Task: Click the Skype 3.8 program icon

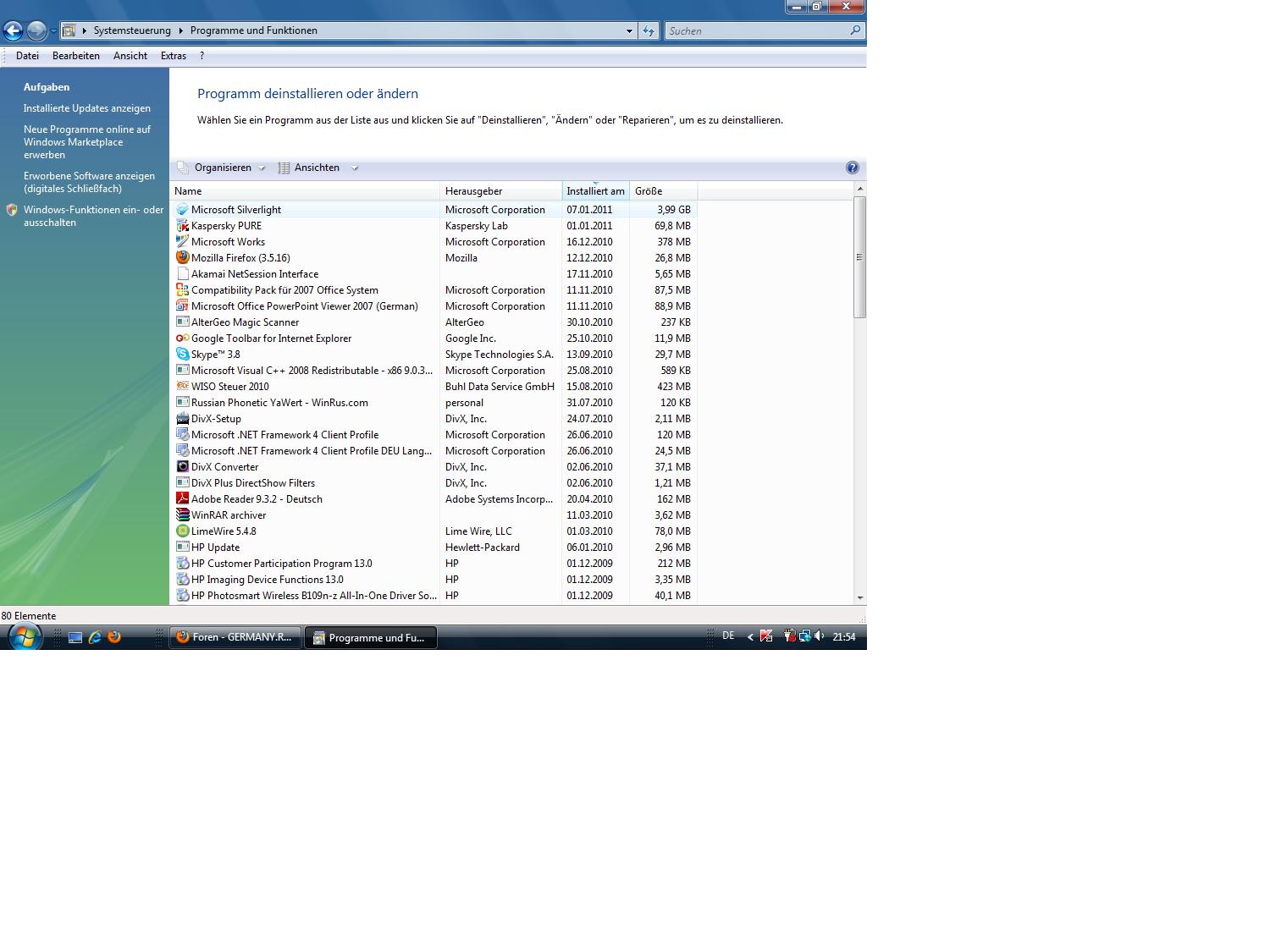Action: (x=182, y=354)
